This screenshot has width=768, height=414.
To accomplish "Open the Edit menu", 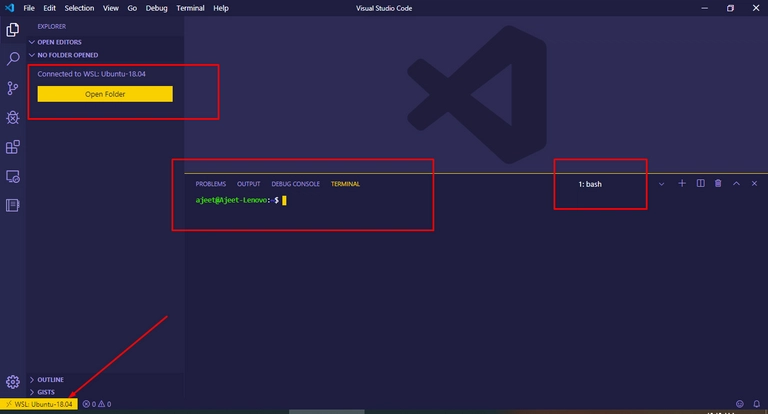I will (49, 8).
